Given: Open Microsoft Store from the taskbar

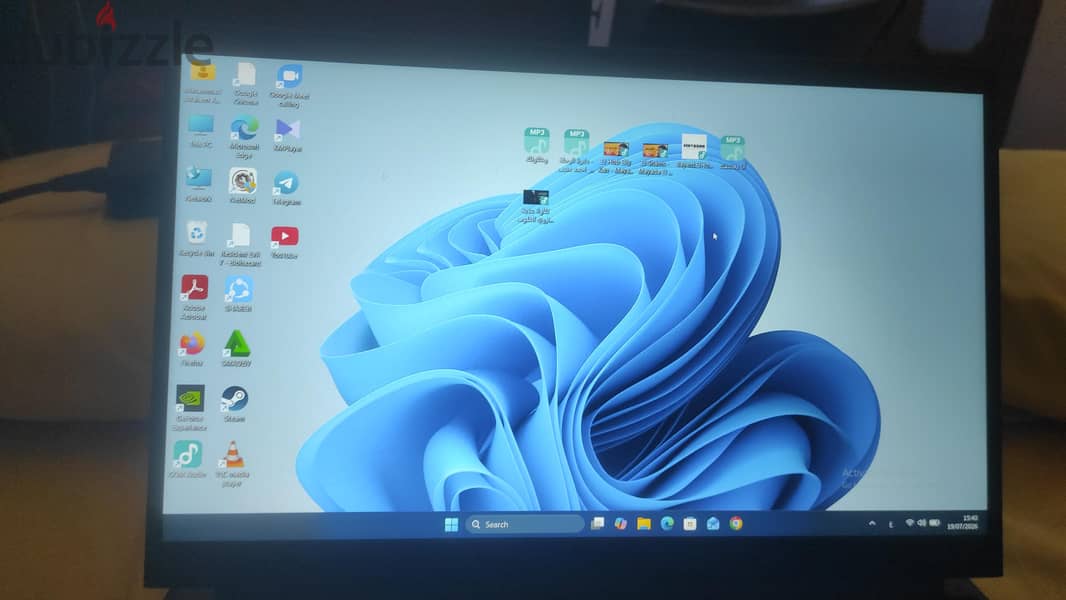Looking at the screenshot, I should [x=690, y=523].
